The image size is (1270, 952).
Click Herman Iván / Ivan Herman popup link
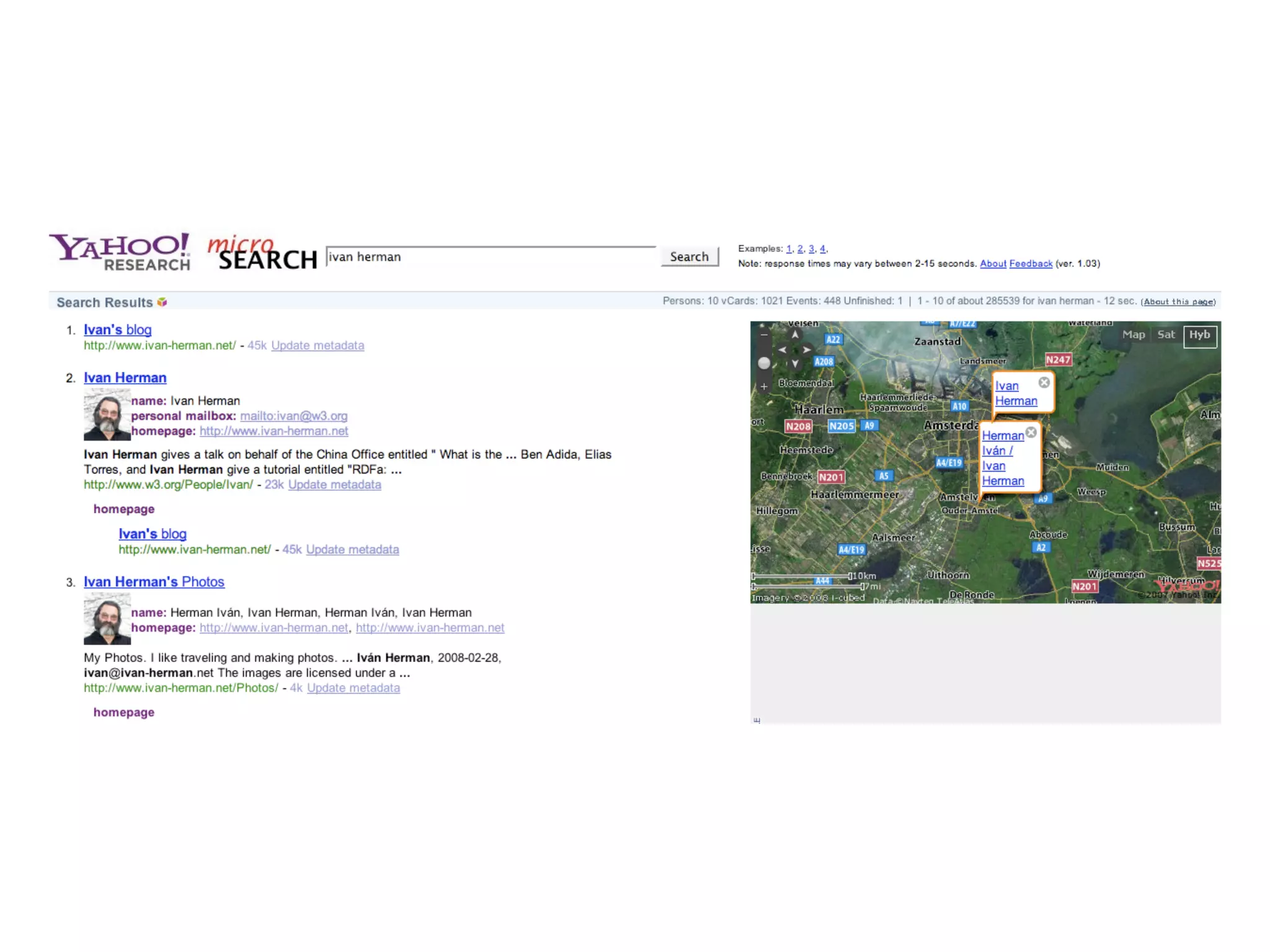click(1003, 458)
